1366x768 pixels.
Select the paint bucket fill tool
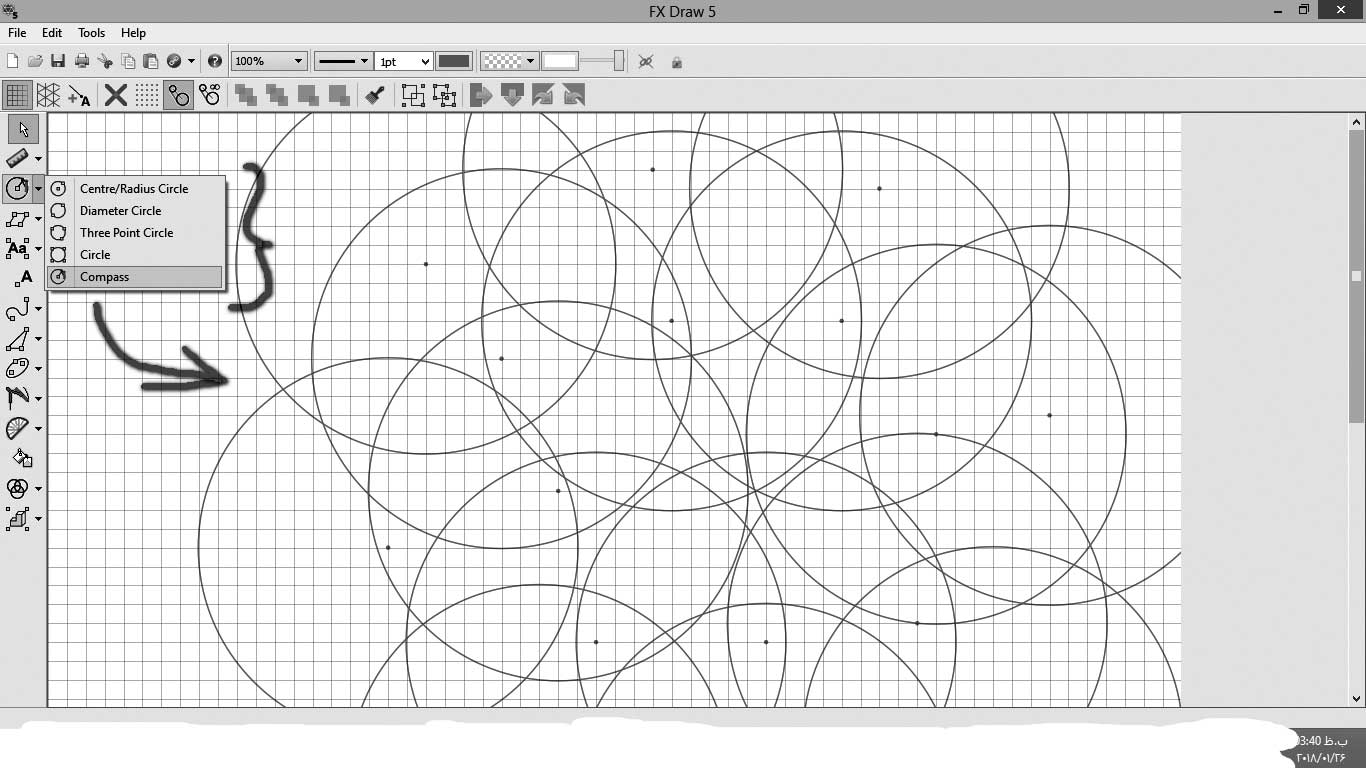pyautogui.click(x=22, y=458)
